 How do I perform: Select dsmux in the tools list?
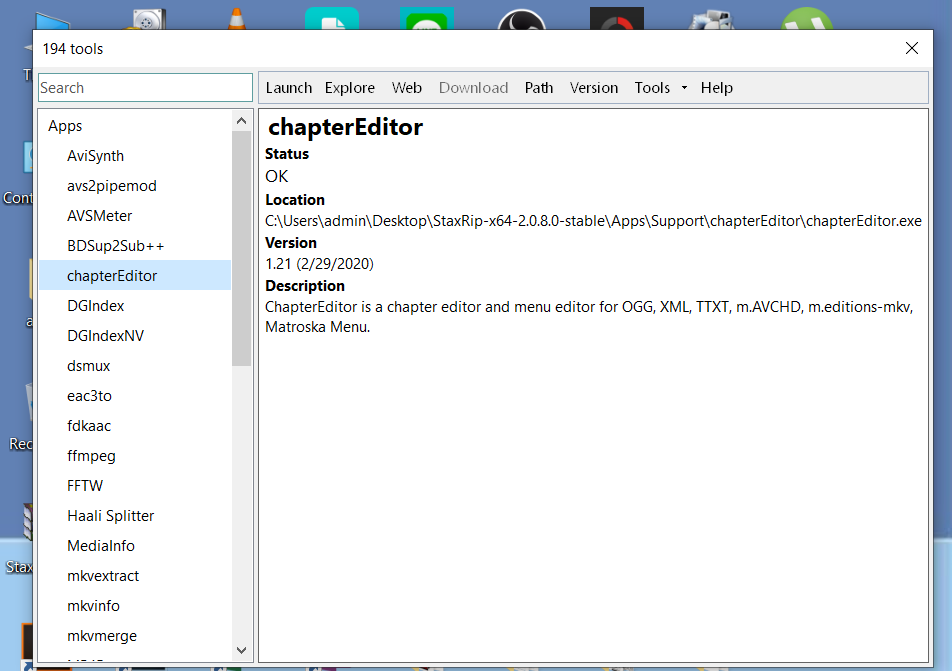89,366
